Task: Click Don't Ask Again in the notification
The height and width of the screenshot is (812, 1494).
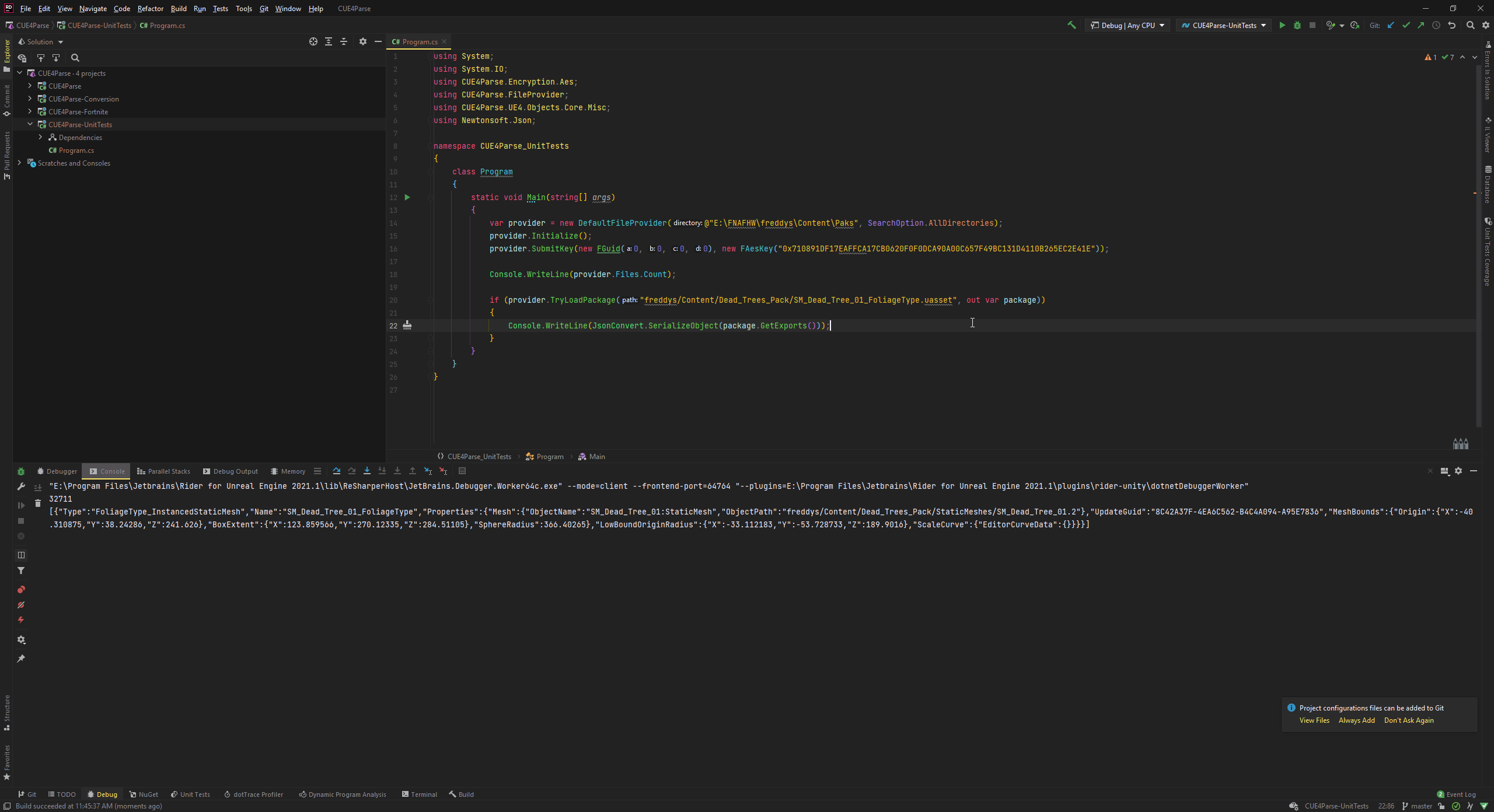Action: [x=1409, y=720]
